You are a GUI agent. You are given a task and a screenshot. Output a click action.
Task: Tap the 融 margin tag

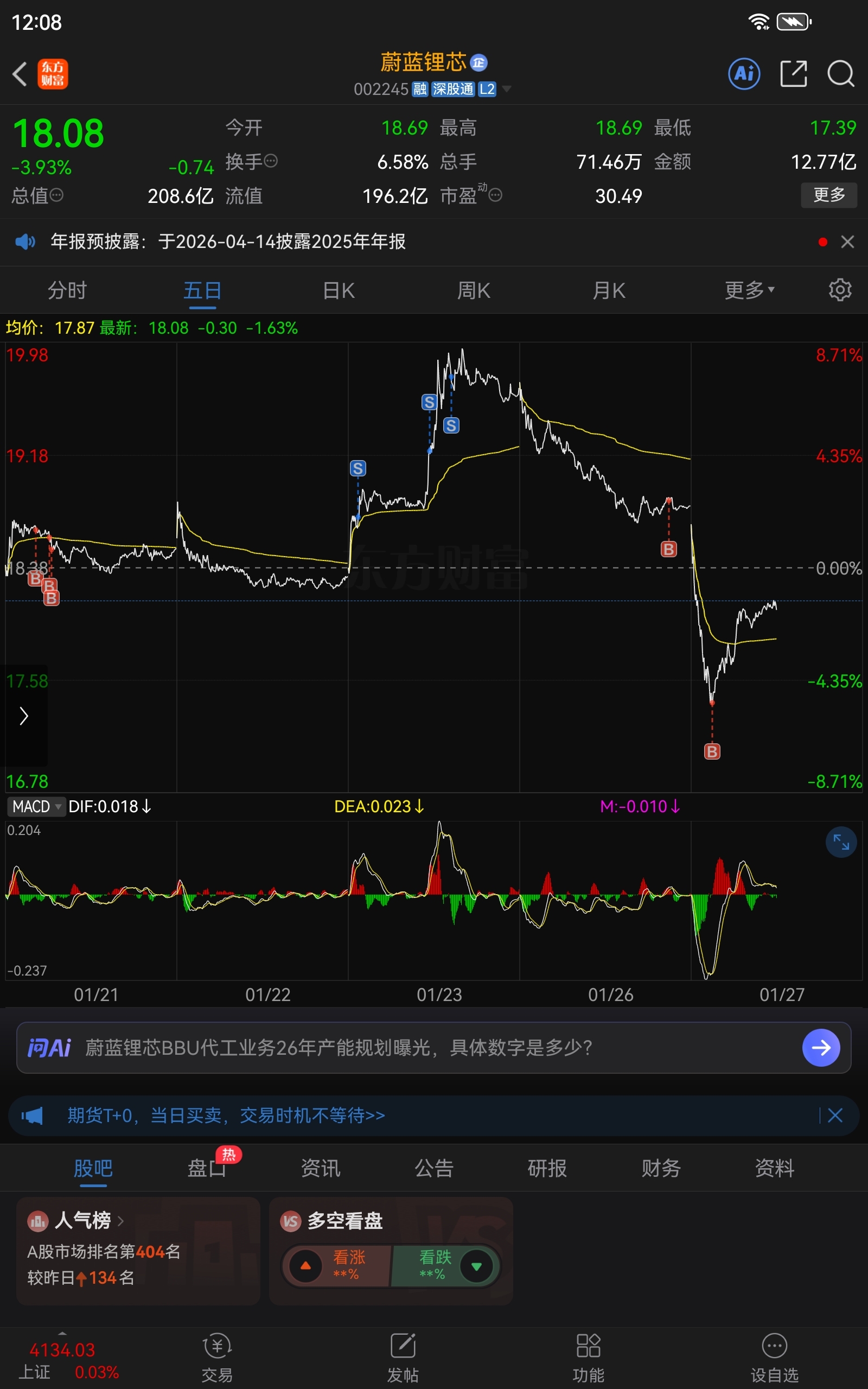tap(420, 89)
